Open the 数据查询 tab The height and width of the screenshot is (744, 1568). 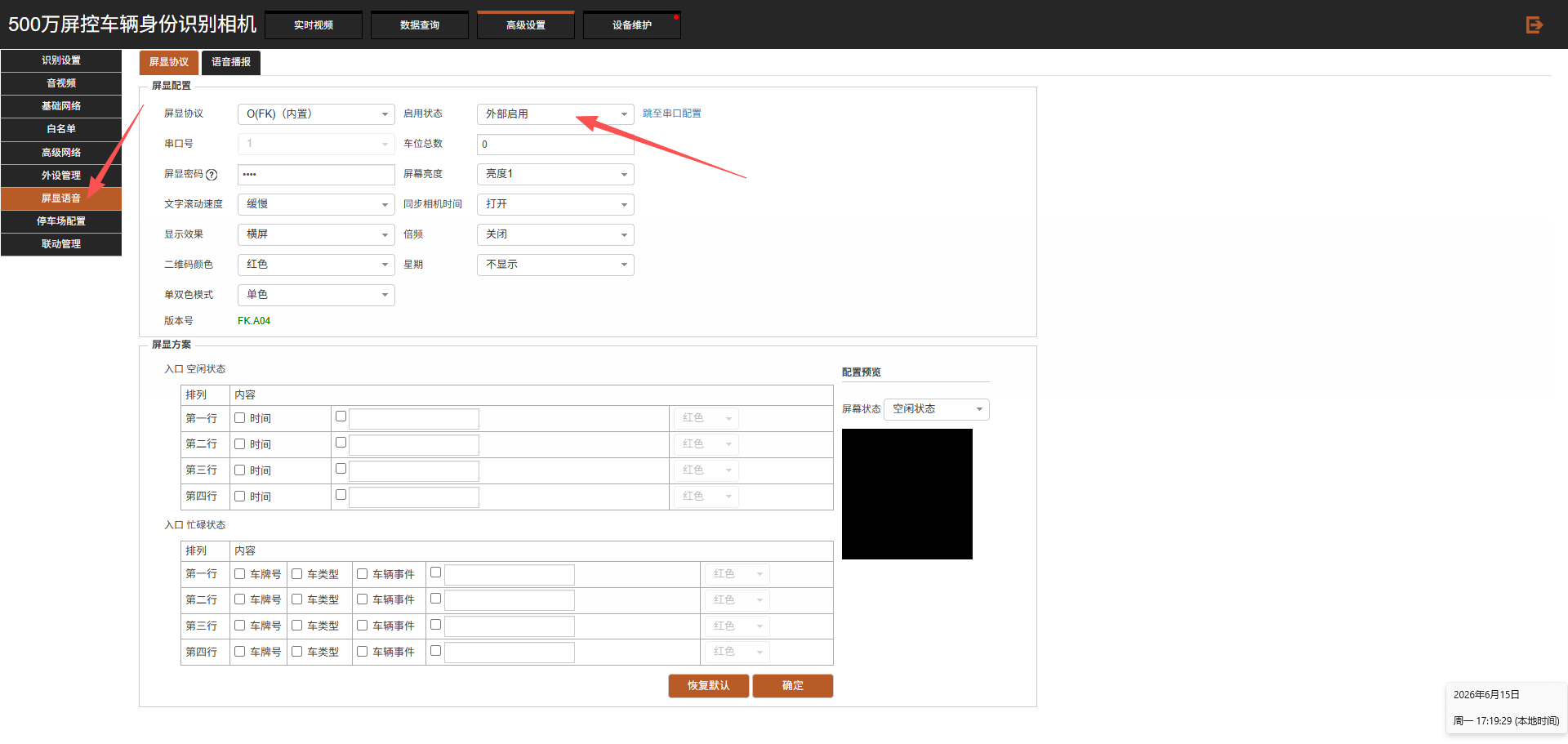point(420,25)
